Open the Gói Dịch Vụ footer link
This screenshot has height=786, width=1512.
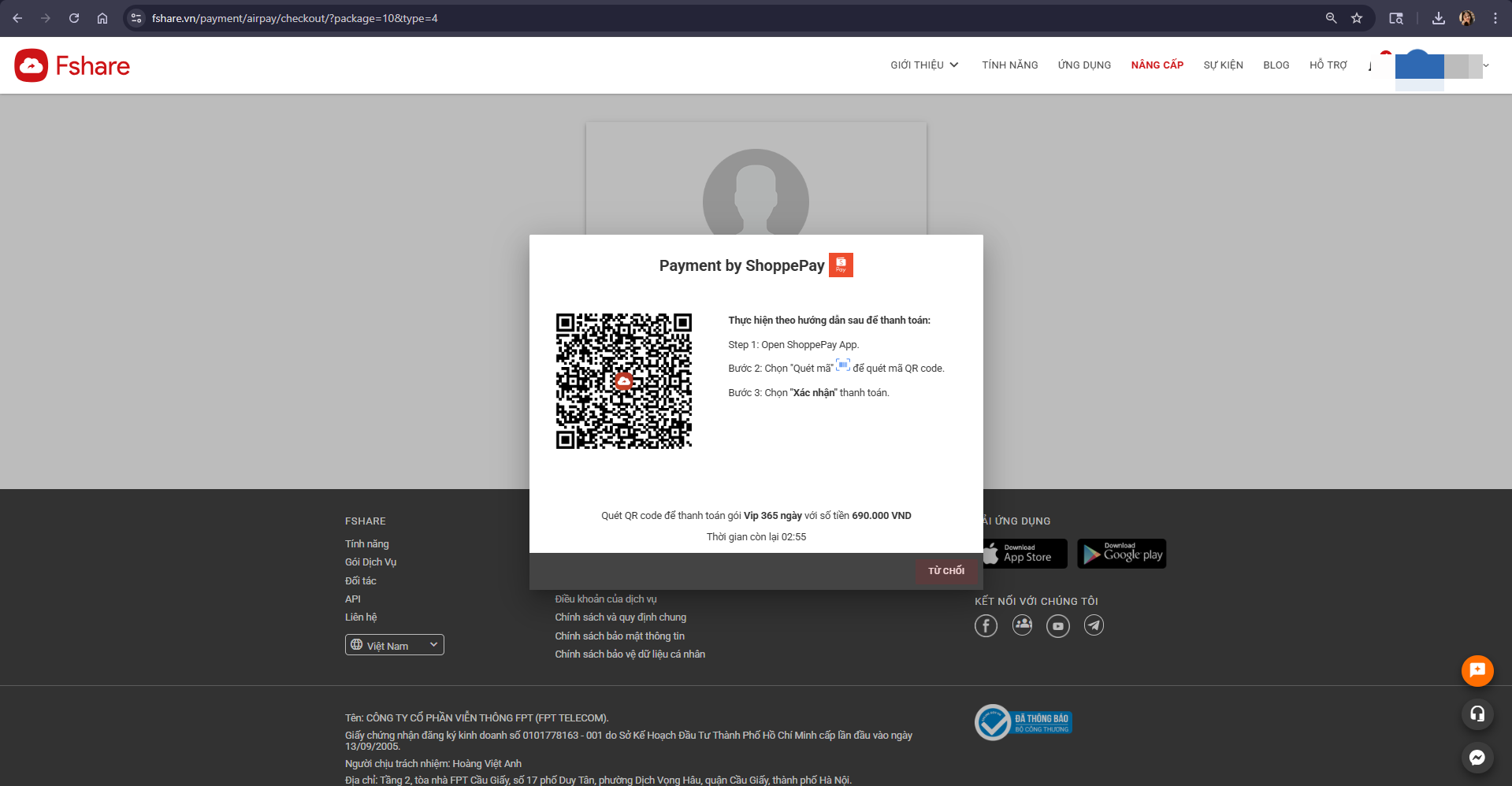[371, 562]
